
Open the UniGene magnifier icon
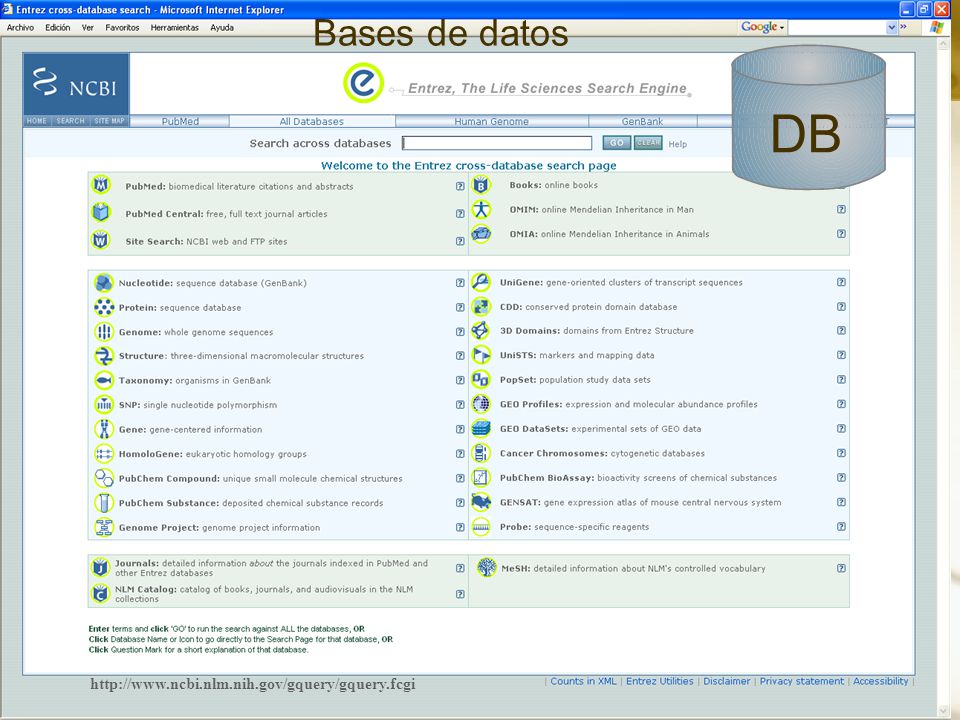click(481, 282)
